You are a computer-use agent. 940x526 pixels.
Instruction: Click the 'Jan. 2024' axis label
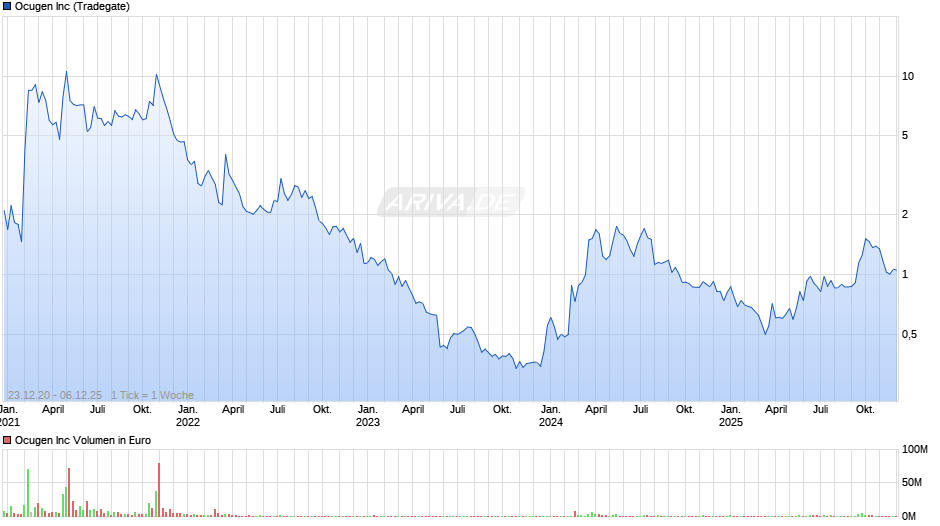551,416
